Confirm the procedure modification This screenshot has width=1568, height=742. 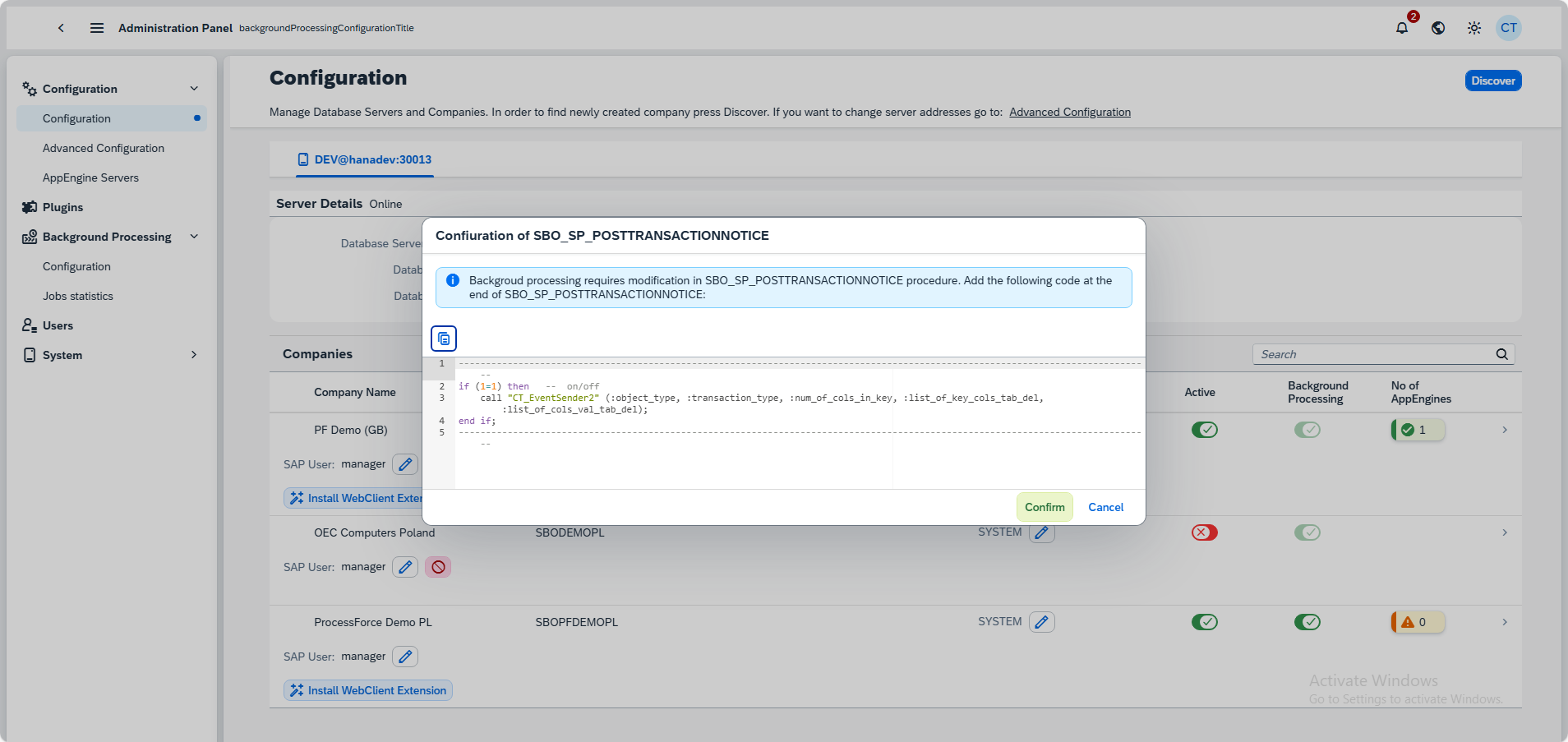click(1044, 506)
